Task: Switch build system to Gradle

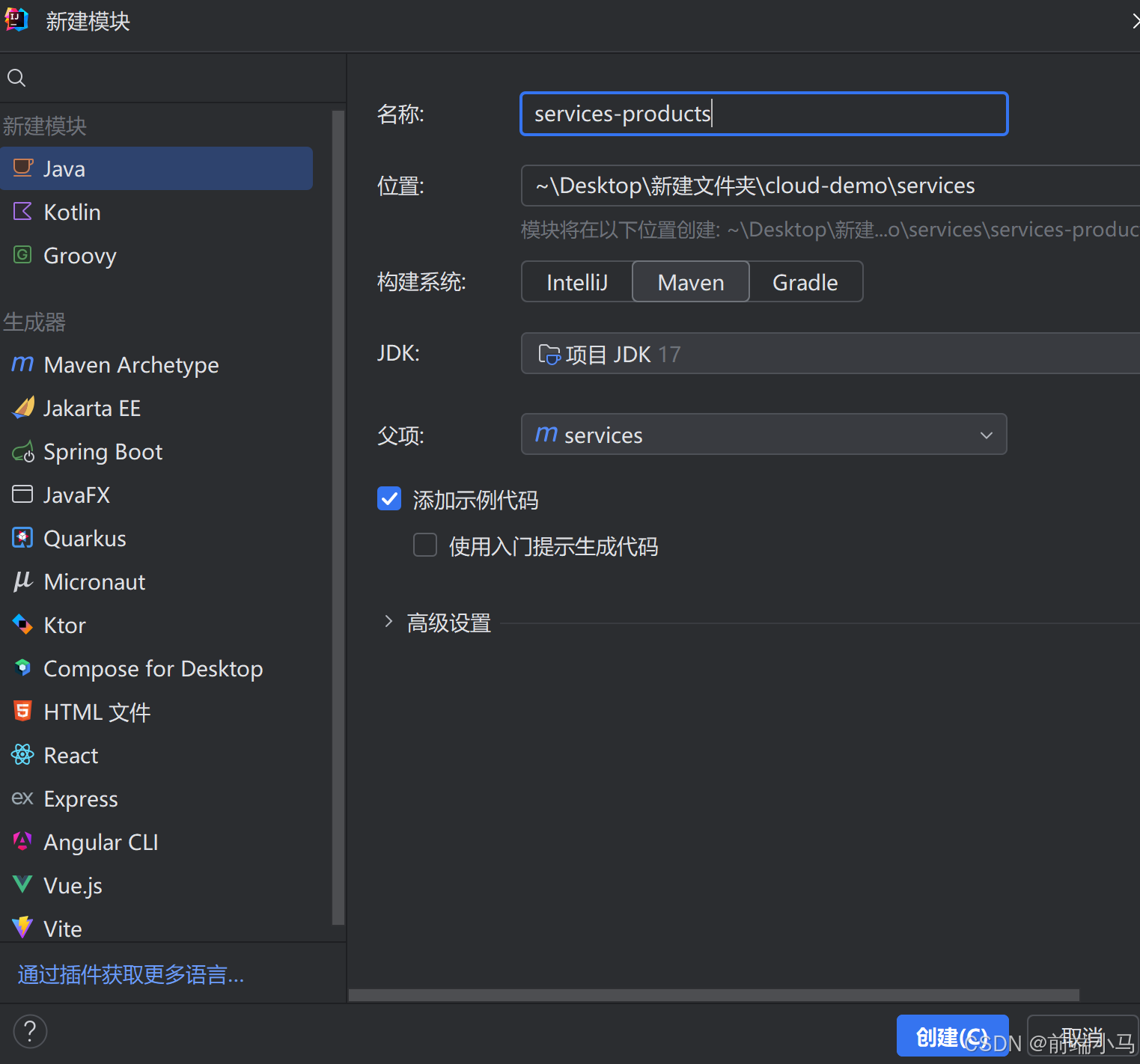Action: pyautogui.click(x=805, y=282)
